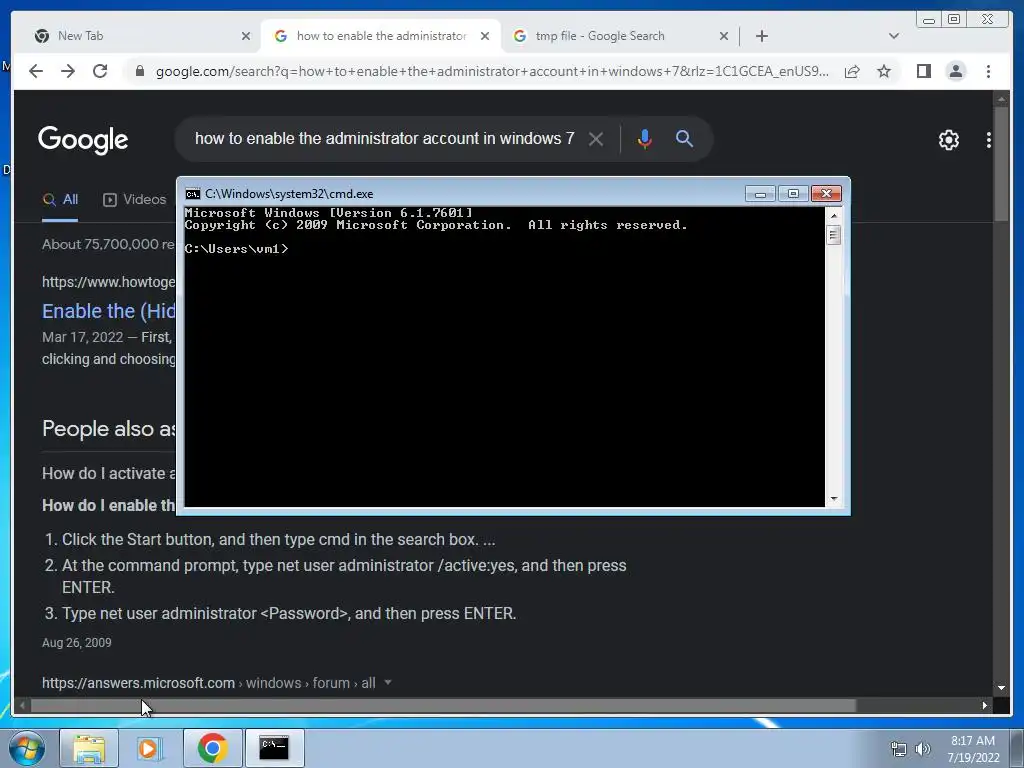This screenshot has height=768, width=1024.
Task: Launch Windows Media Player from taskbar
Action: point(150,748)
